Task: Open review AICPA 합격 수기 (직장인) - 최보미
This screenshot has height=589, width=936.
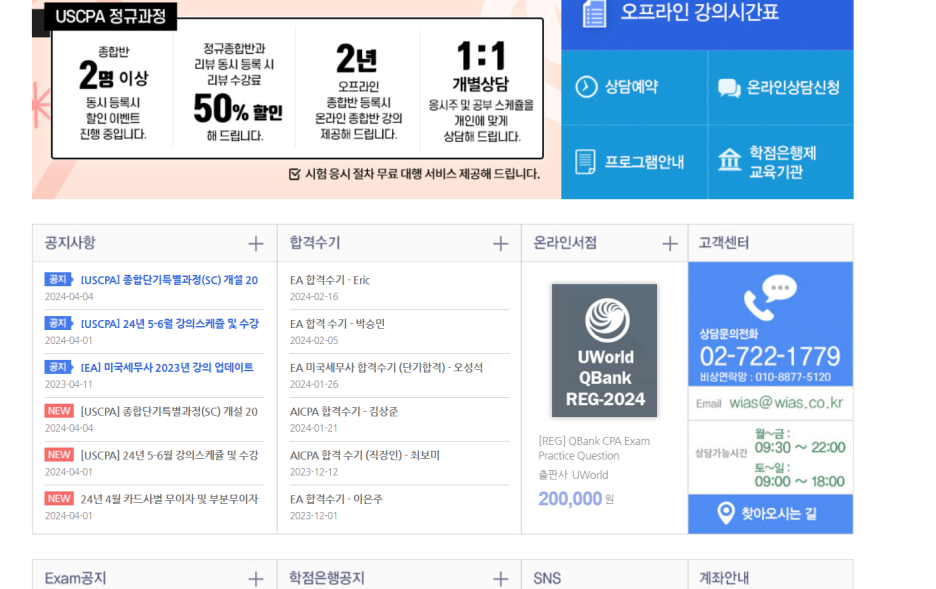Action: pos(365,455)
